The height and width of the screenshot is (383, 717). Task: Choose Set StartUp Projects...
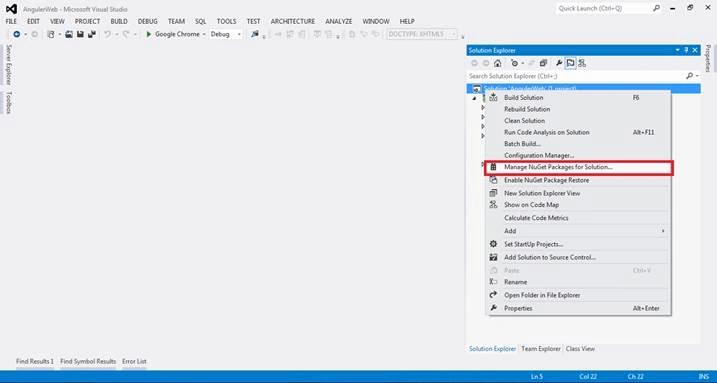click(x=578, y=244)
